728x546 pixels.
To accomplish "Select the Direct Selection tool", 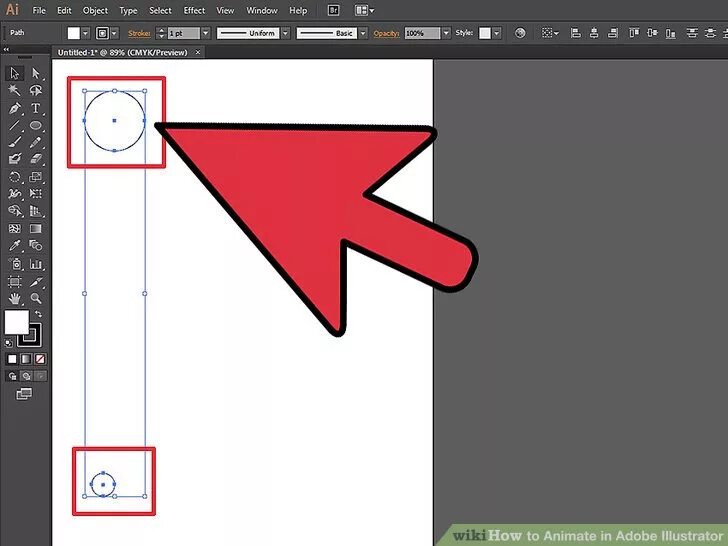I will click(35, 73).
